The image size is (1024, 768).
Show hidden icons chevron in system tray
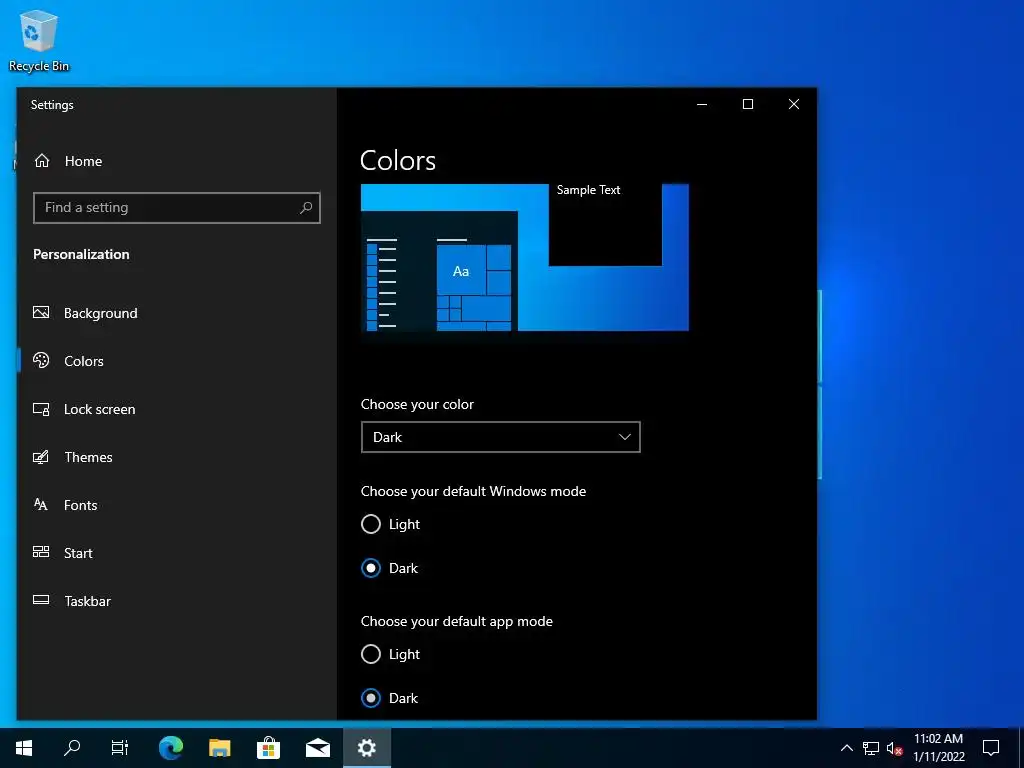pyautogui.click(x=846, y=748)
